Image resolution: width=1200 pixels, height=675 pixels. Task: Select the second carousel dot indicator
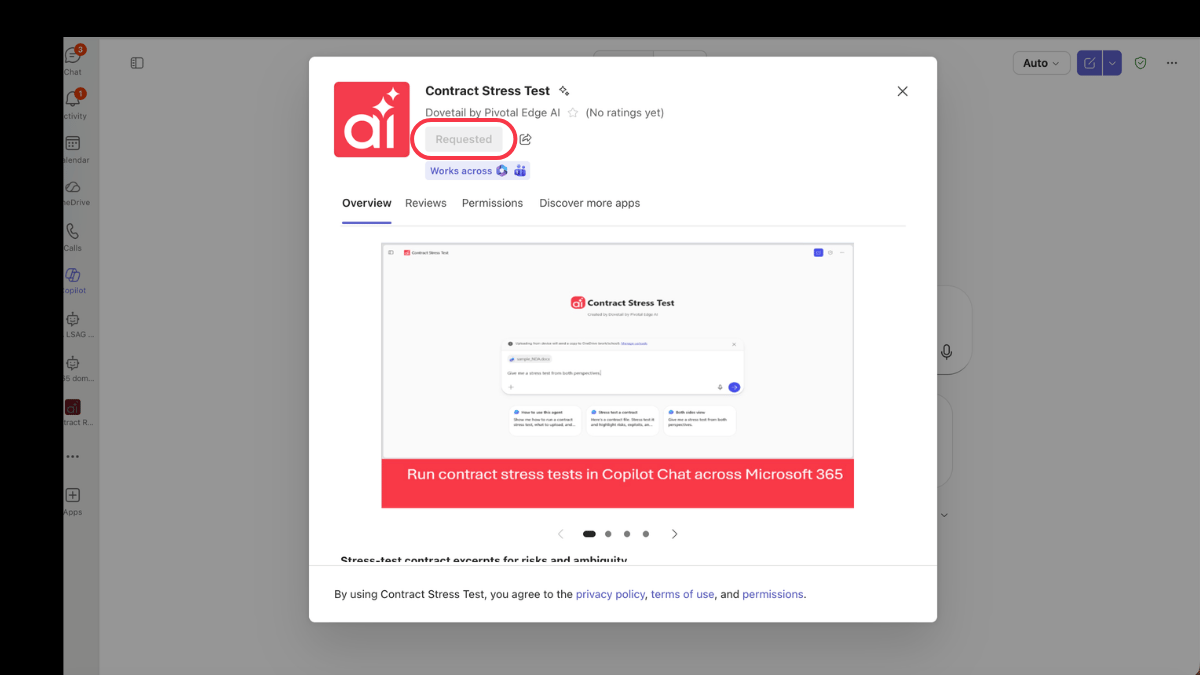(608, 534)
